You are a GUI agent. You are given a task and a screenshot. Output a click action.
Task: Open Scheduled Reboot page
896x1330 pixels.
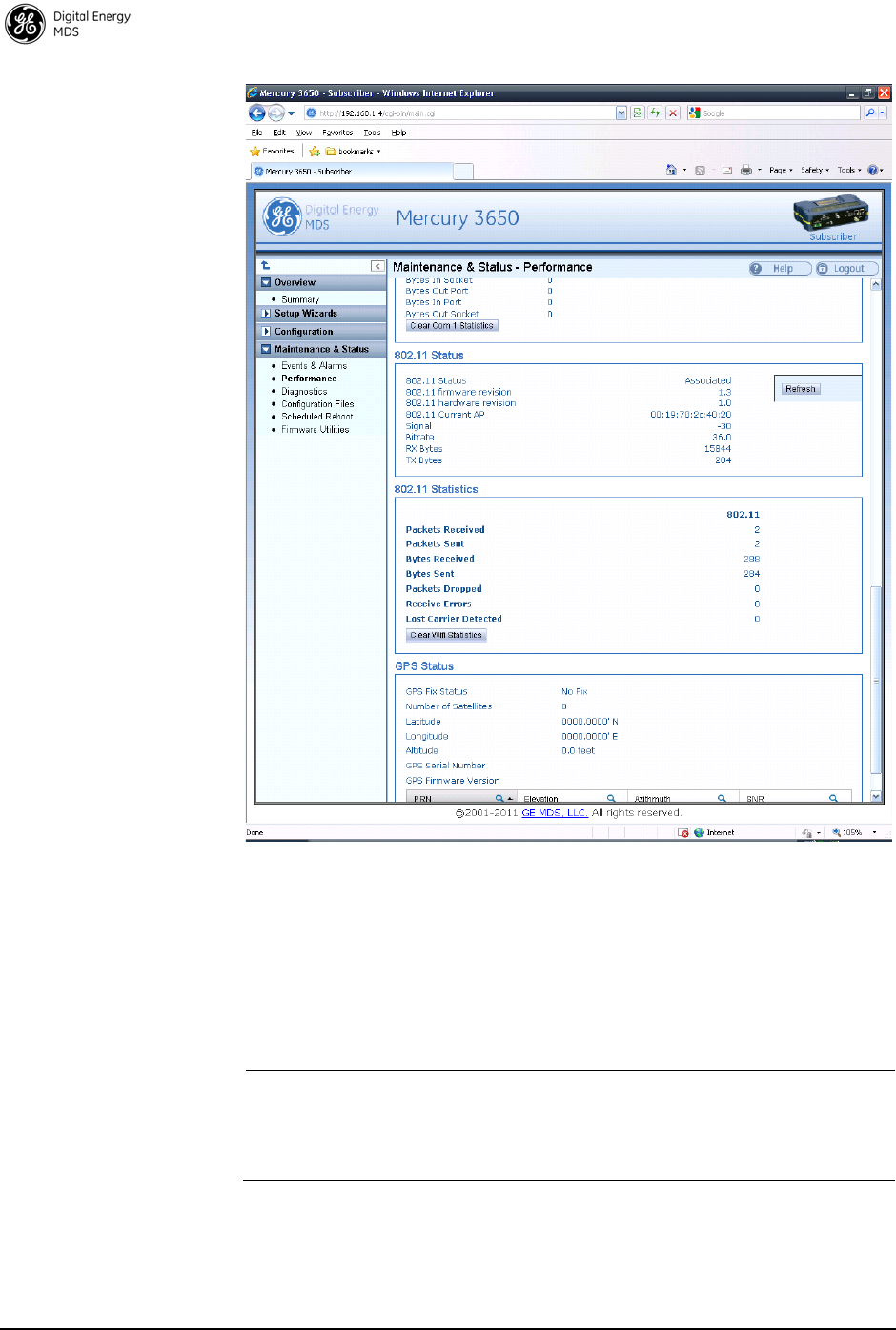(x=316, y=417)
